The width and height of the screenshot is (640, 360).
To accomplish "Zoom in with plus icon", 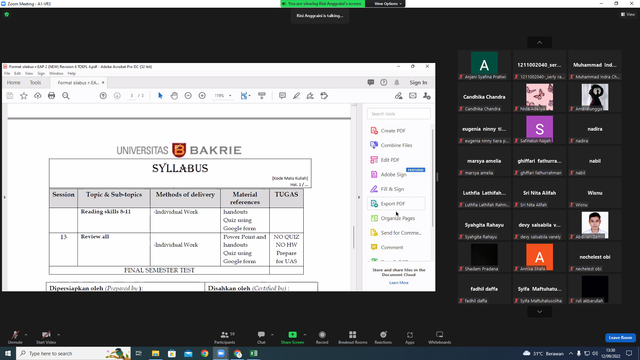I will point(202,96).
